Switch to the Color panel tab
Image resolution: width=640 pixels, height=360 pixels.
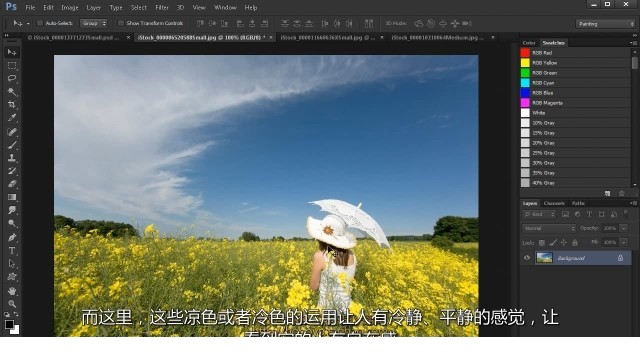[529, 43]
